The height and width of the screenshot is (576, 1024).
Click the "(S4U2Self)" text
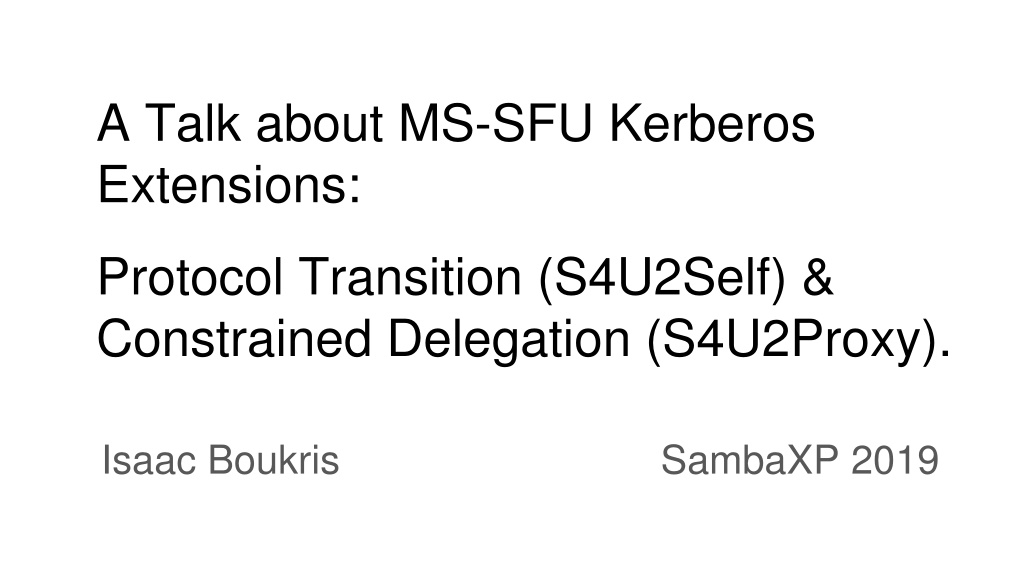pos(662,278)
